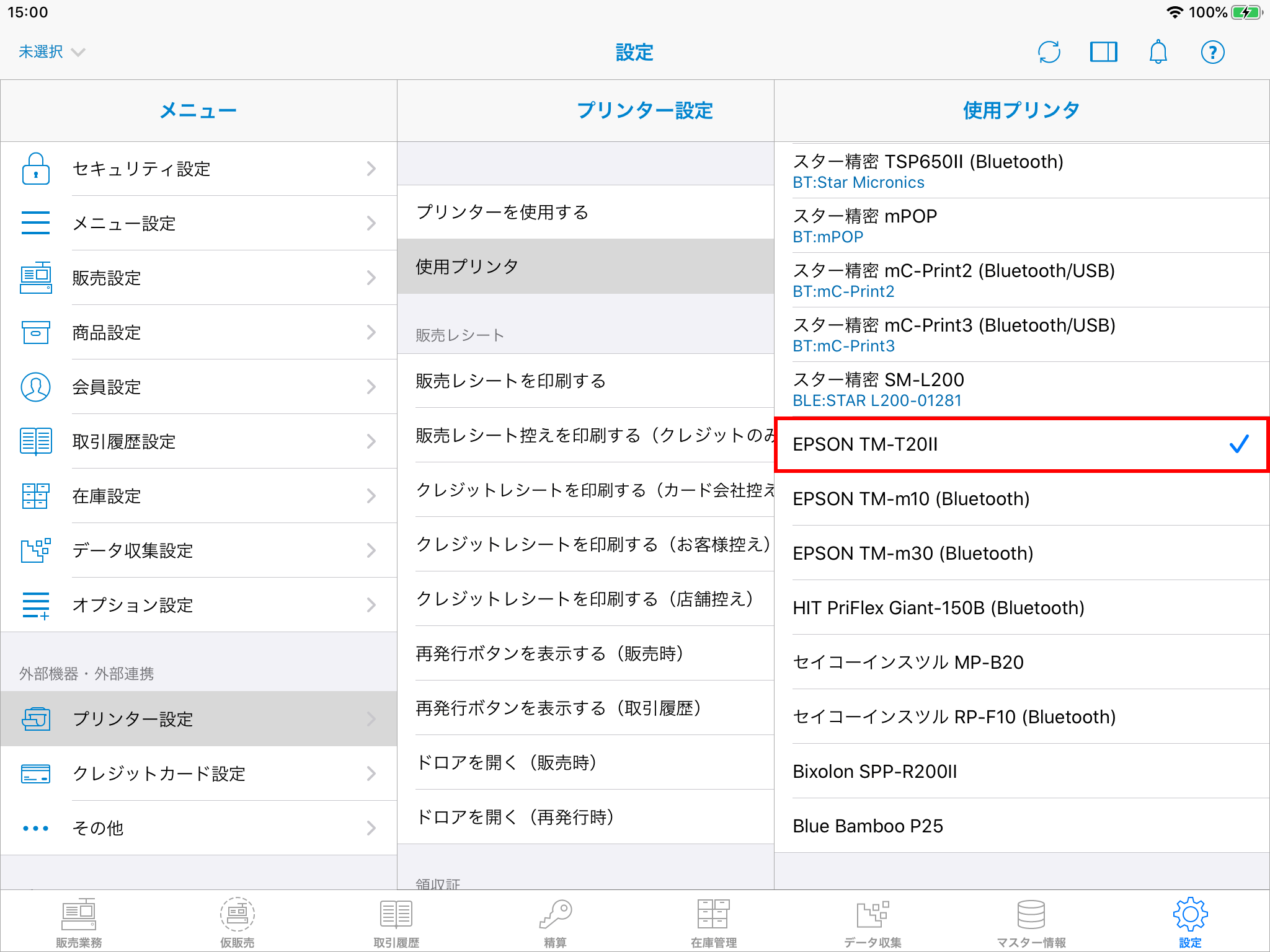The image size is (1270, 952).
Task: Open the 未選択 store dropdown
Action: pyautogui.click(x=51, y=52)
